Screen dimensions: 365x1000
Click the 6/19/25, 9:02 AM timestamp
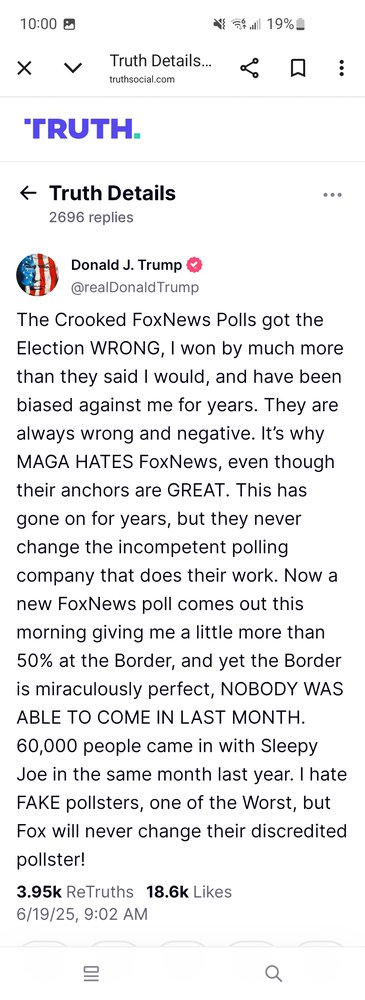click(x=82, y=913)
